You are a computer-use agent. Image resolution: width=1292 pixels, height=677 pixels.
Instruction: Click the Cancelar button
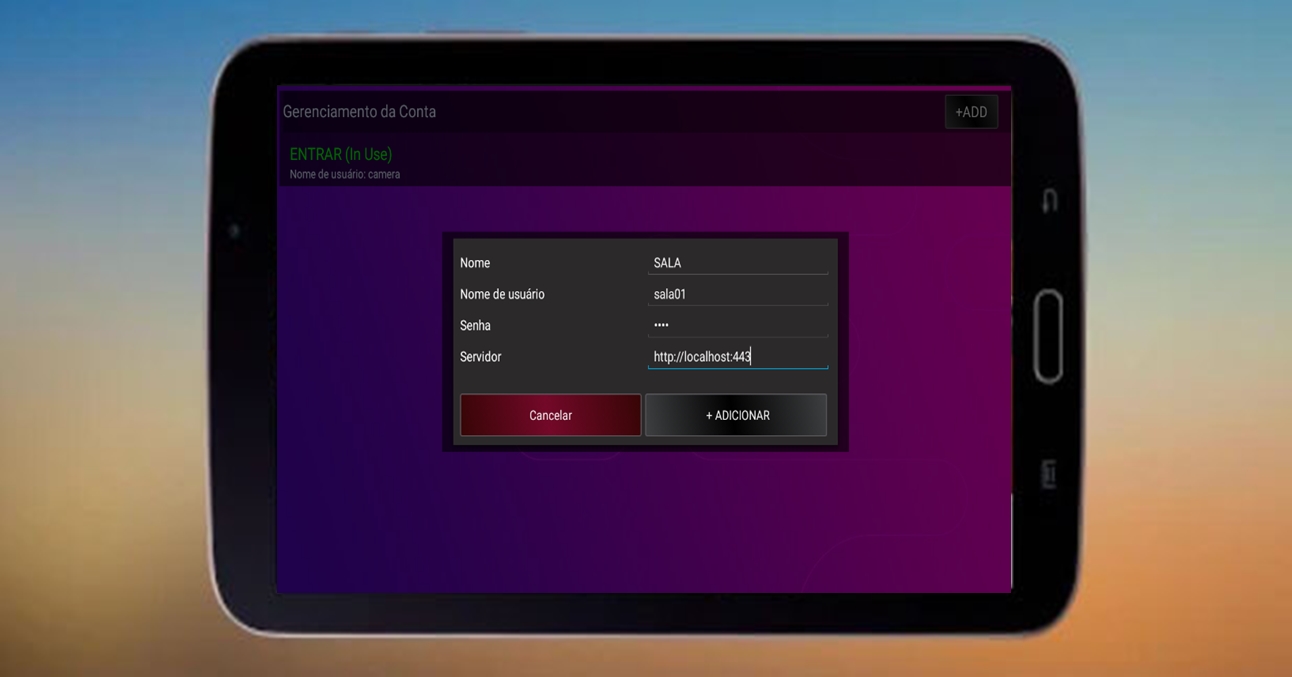(550, 415)
